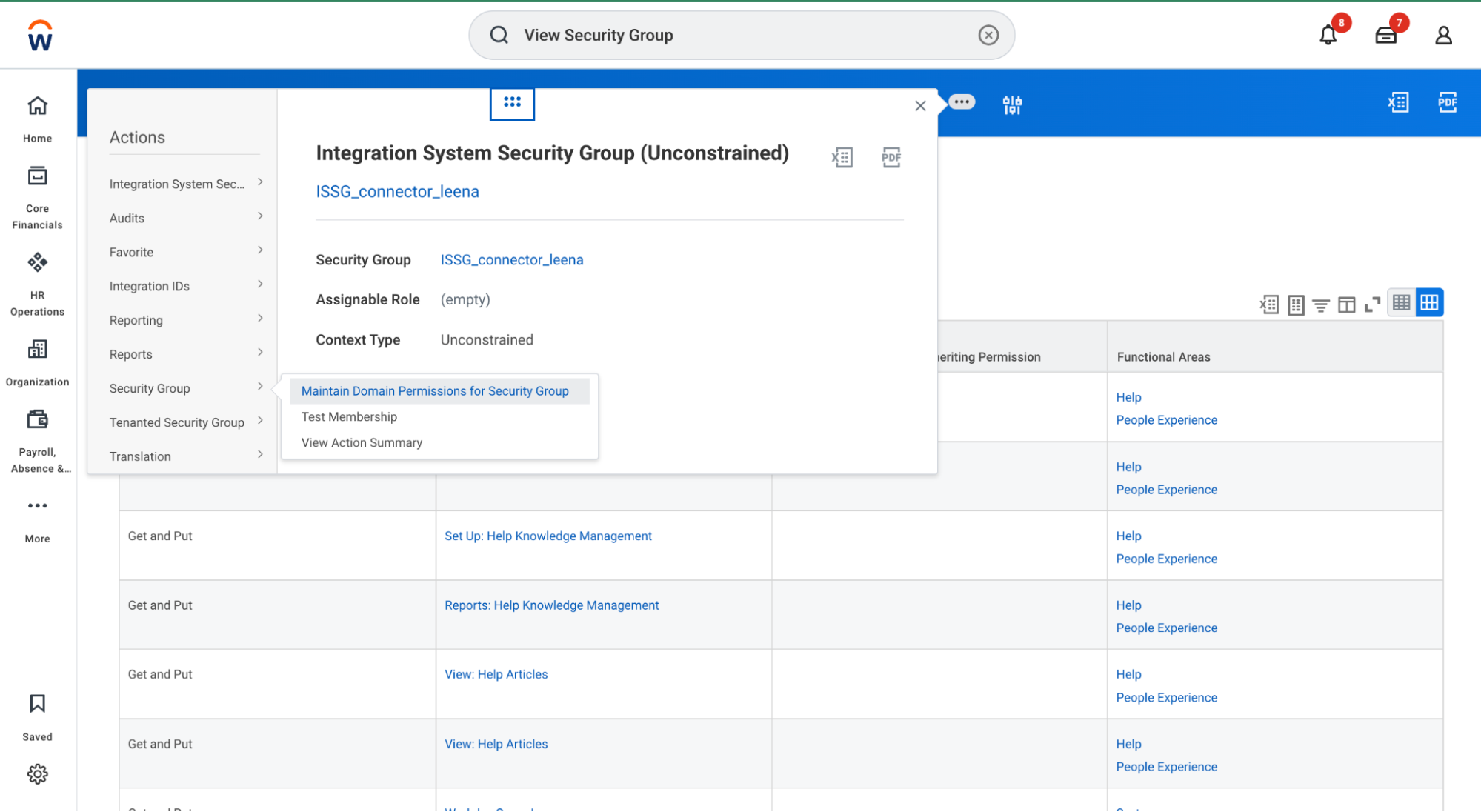The image size is (1481, 812).
Task: Toggle fullscreen mode for the table
Action: (x=1372, y=304)
